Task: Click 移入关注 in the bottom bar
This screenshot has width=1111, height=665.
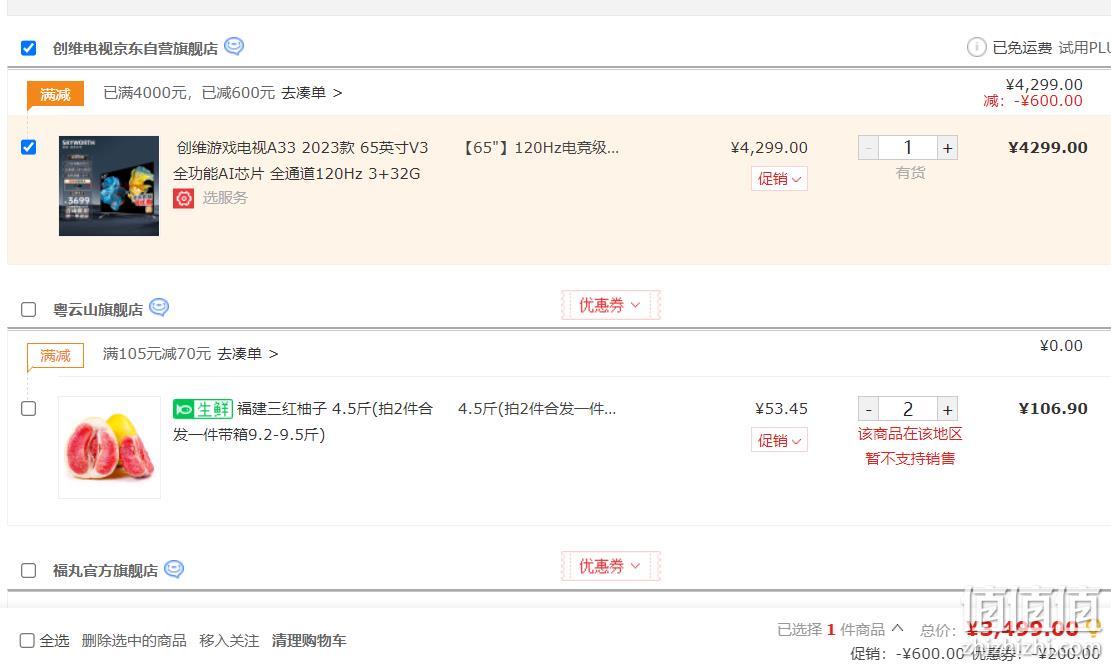Action: [x=229, y=641]
